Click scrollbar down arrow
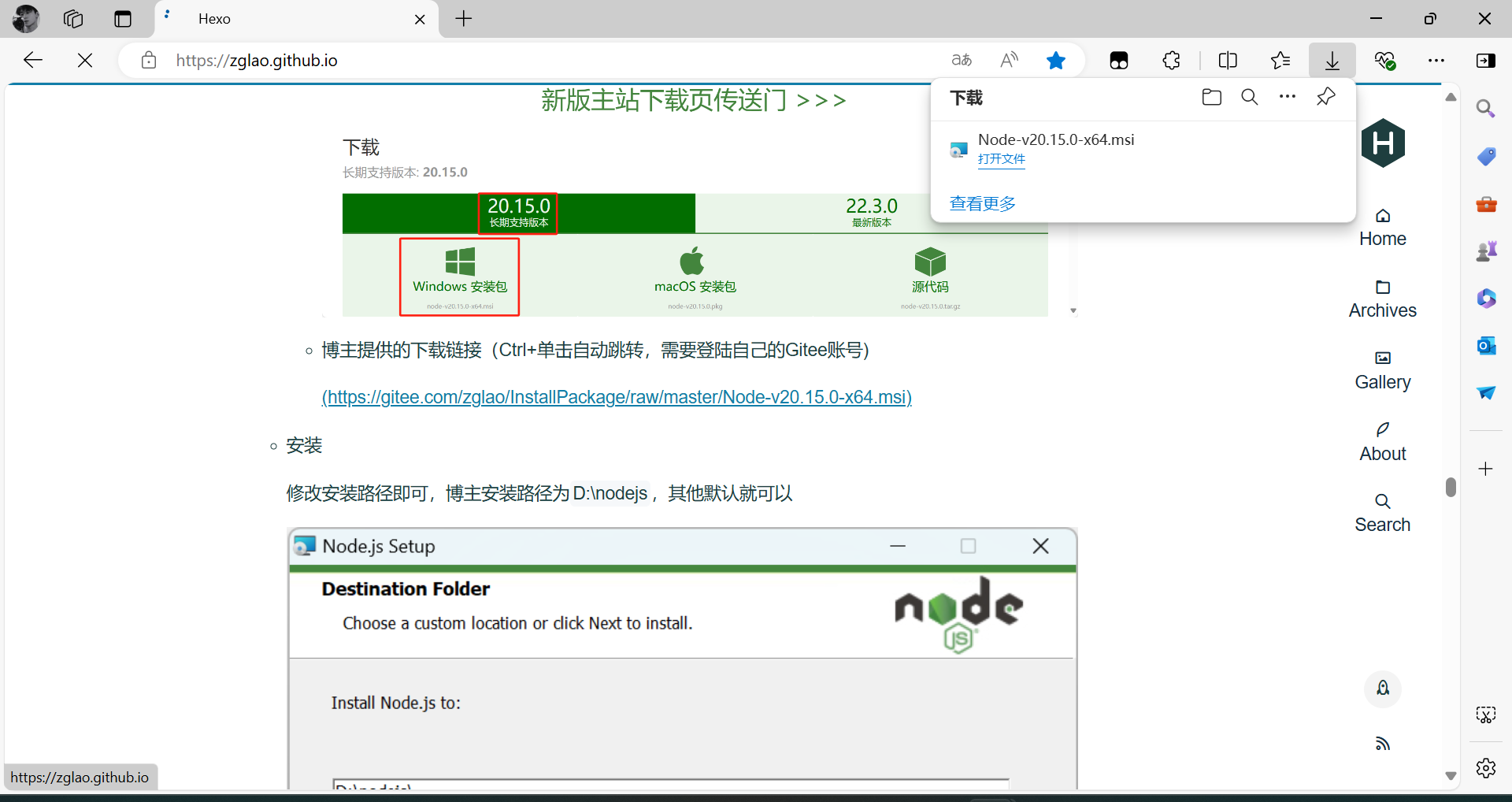This screenshot has width=1512, height=802. [x=1451, y=776]
